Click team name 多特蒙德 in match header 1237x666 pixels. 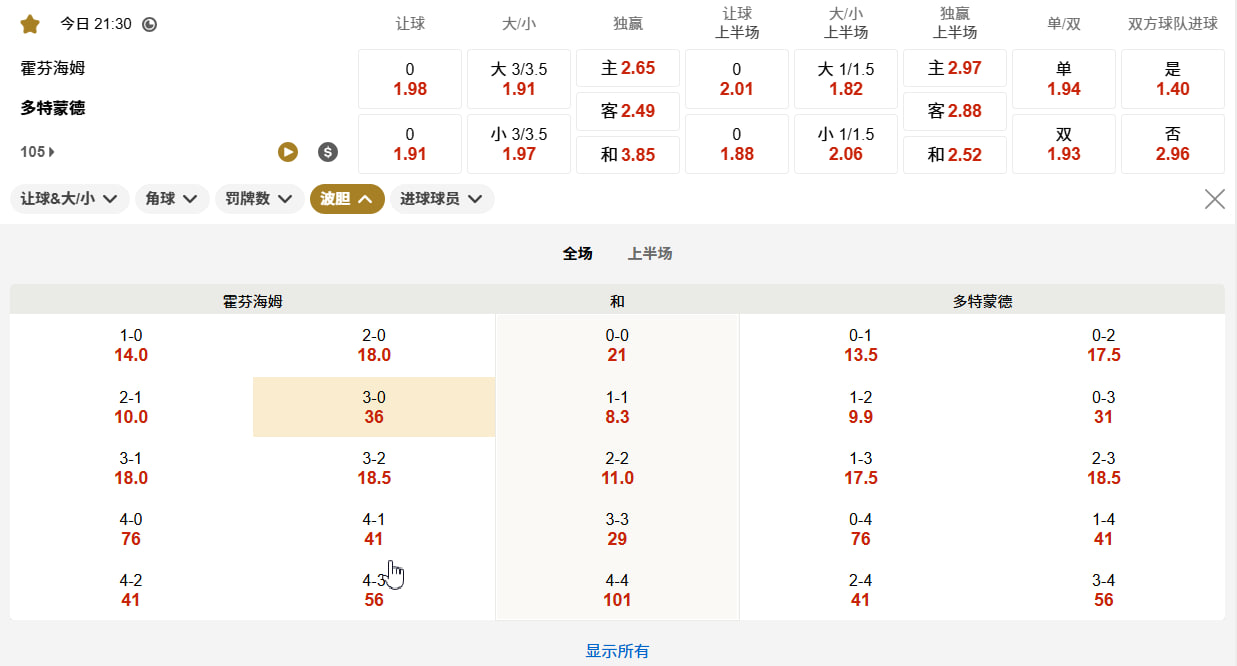point(53,108)
